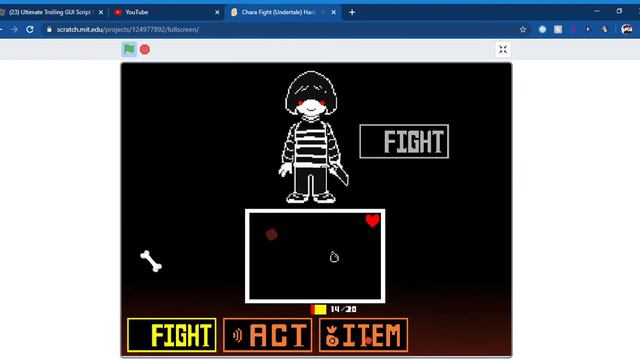Start the project with the green flag
The image size is (640, 360).
tap(129, 49)
